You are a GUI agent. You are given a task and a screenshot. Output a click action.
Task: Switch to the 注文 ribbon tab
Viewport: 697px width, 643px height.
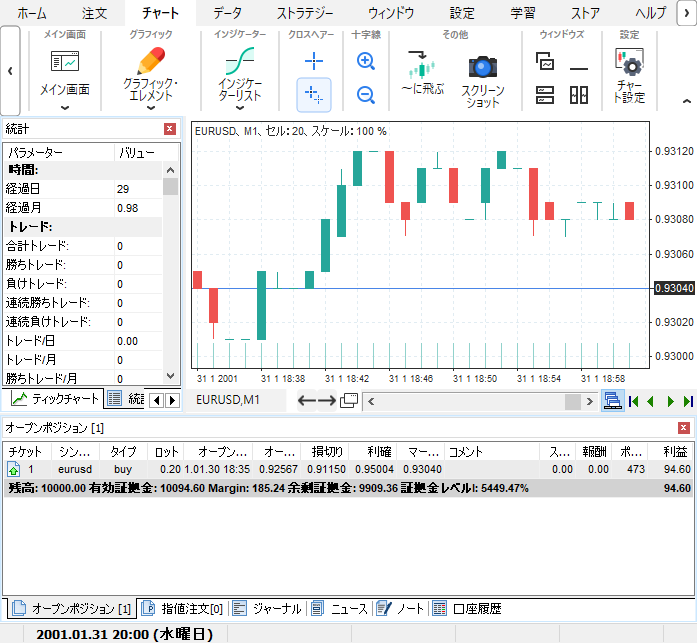94,13
